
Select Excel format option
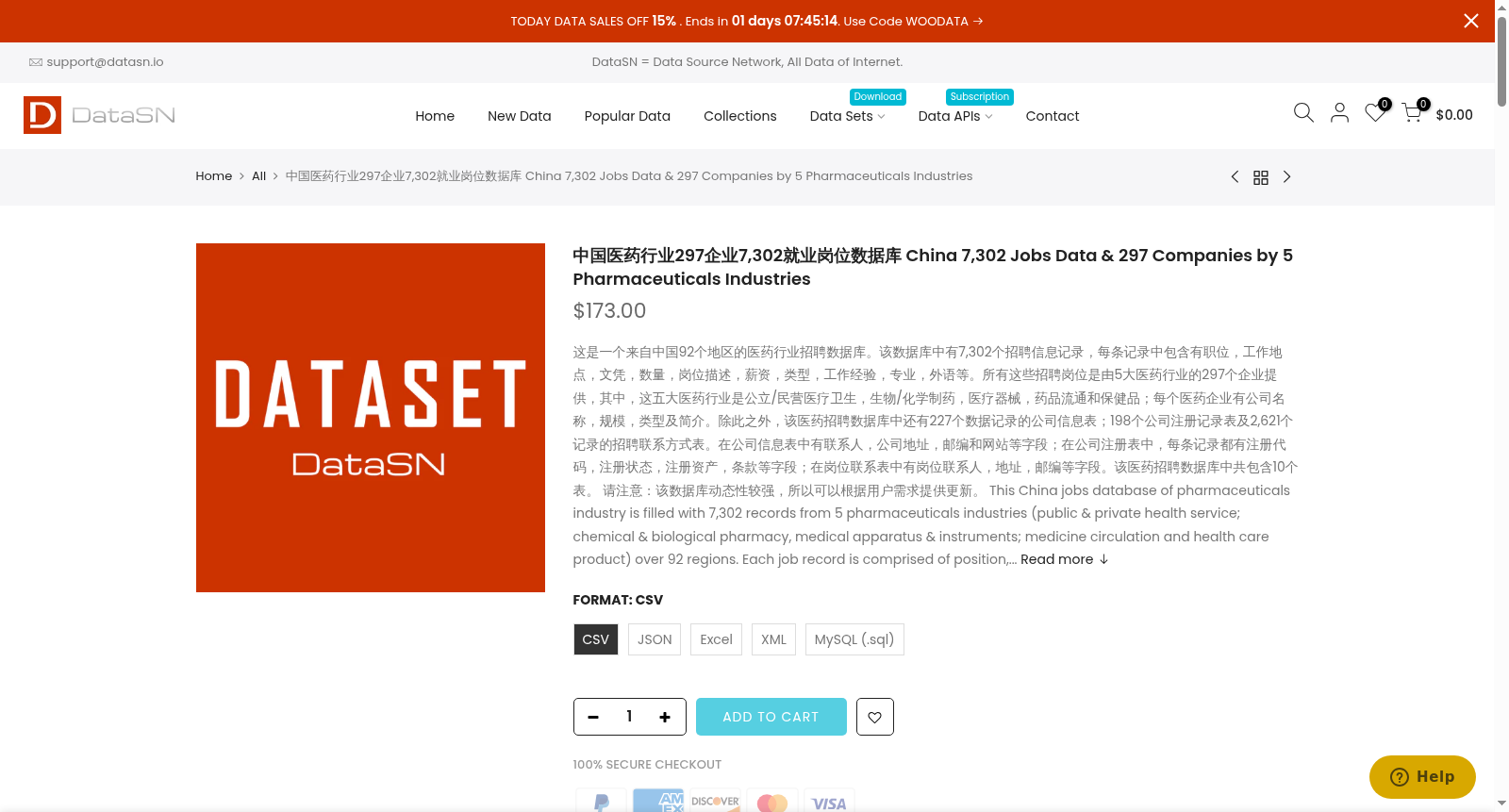pos(716,639)
